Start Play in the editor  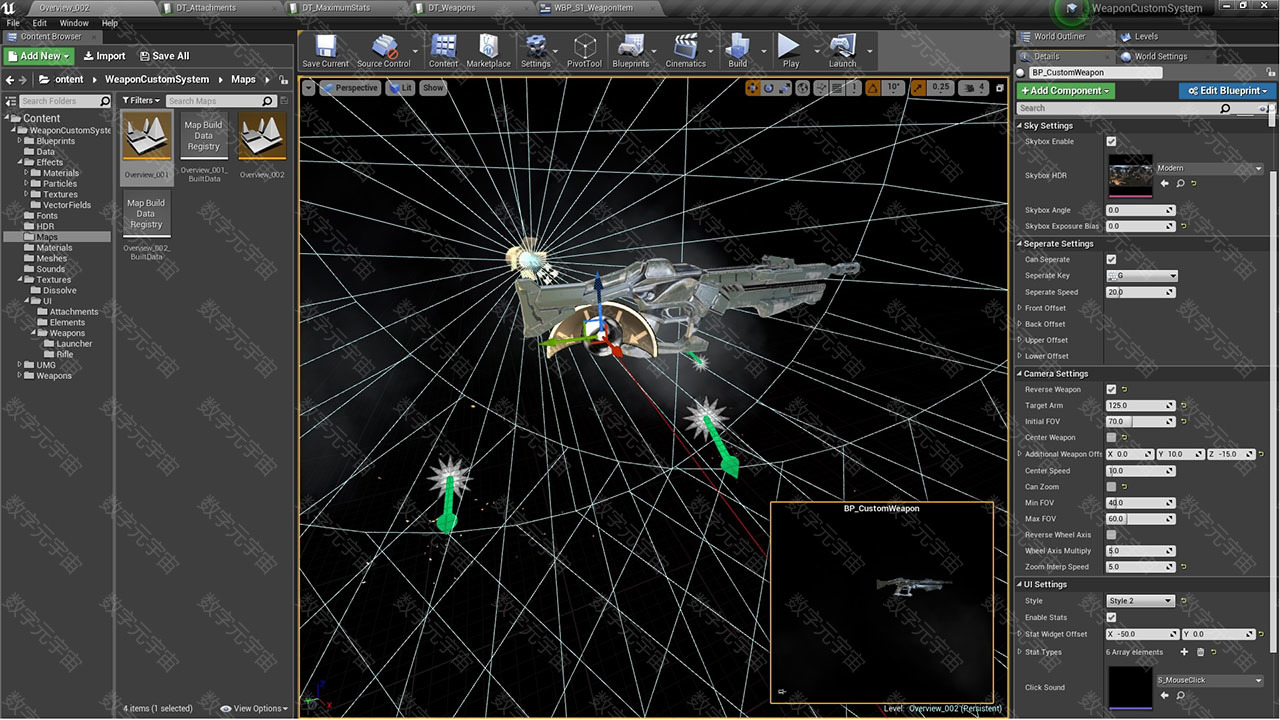pyautogui.click(x=790, y=51)
